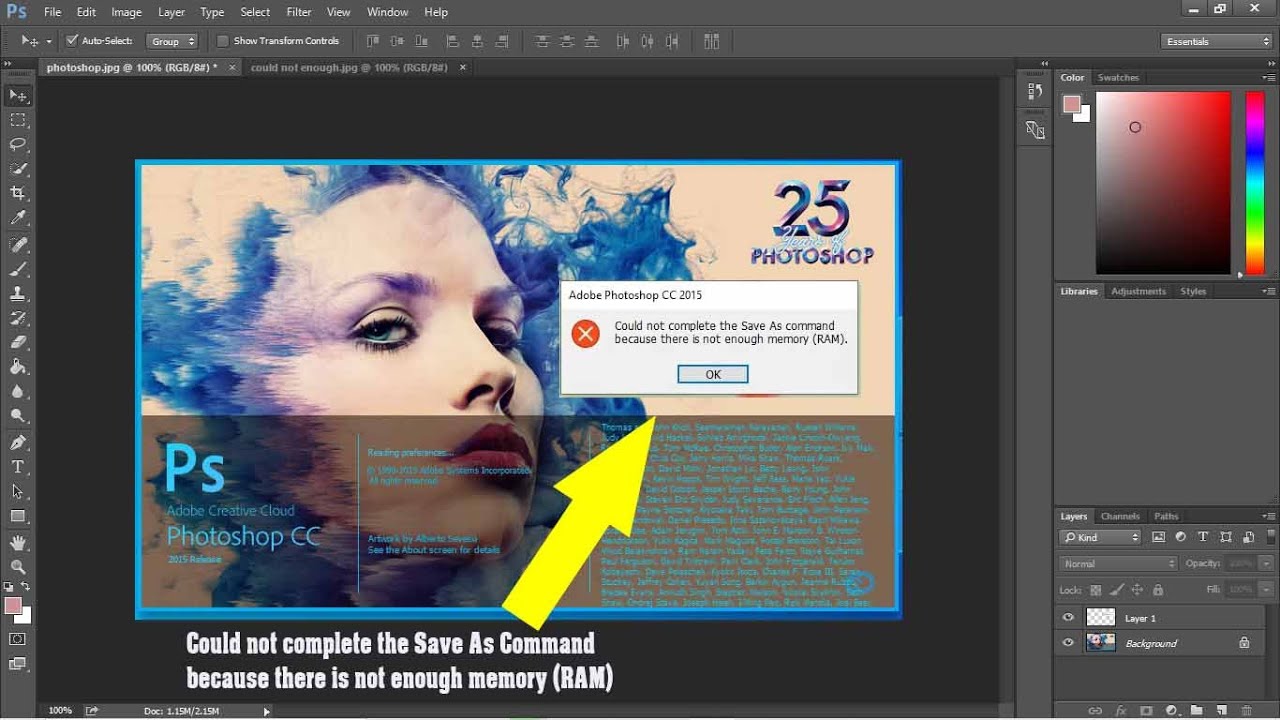Select the Rectangular Marquee tool
Viewport: 1280px width, 720px height.
click(18, 120)
